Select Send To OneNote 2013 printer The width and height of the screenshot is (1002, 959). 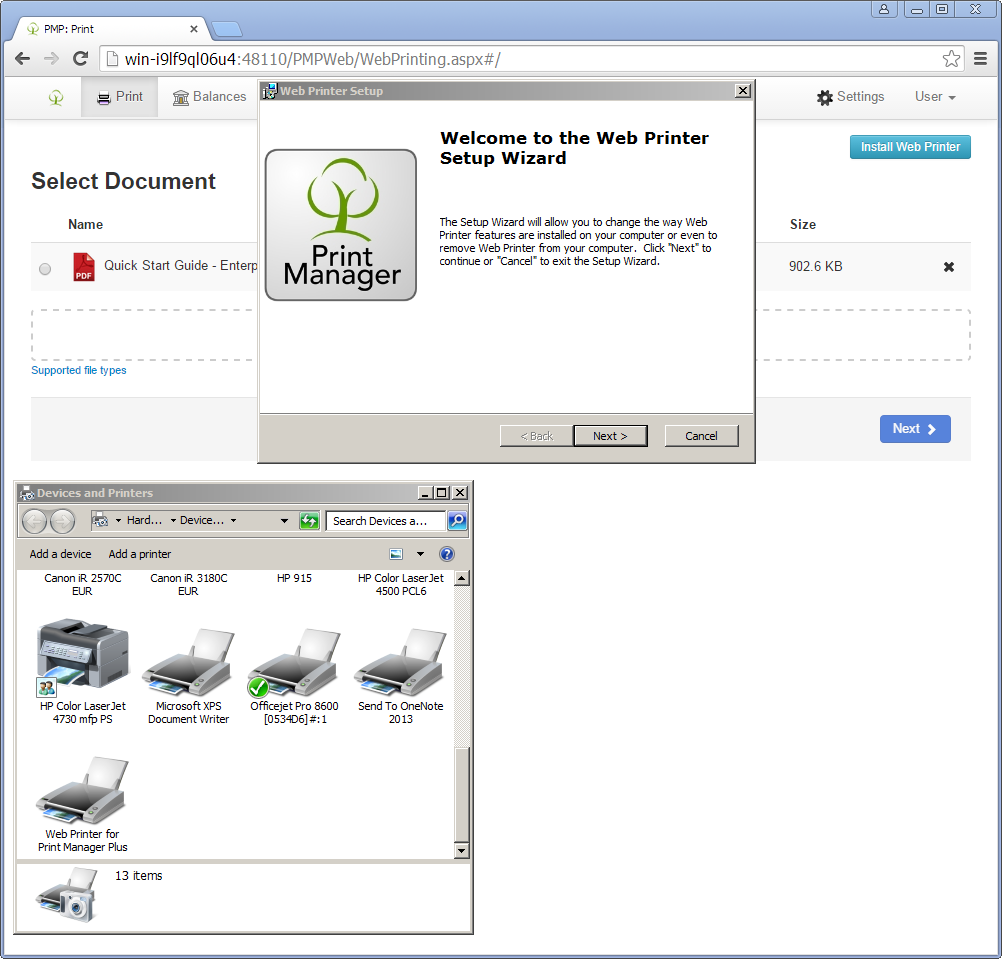tap(401, 676)
